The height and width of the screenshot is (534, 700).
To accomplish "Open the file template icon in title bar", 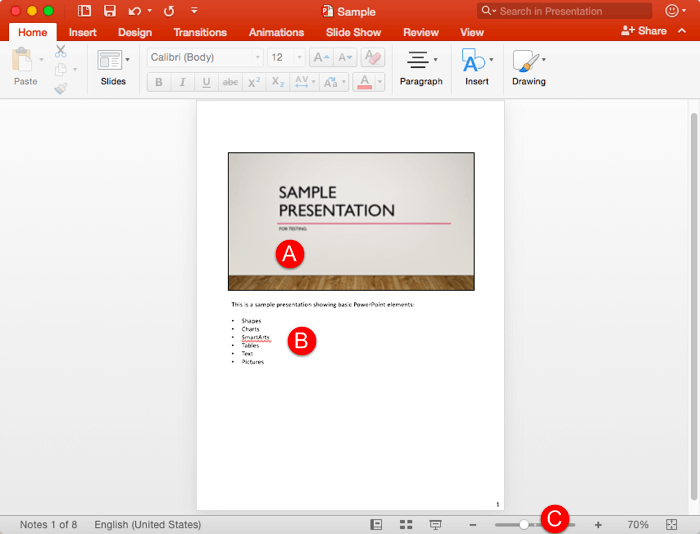I will click(x=84, y=11).
